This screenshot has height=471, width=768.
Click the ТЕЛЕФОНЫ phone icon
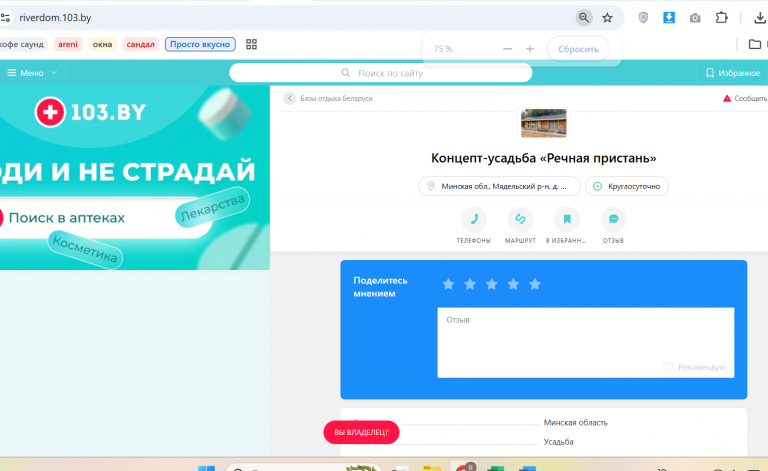(474, 219)
